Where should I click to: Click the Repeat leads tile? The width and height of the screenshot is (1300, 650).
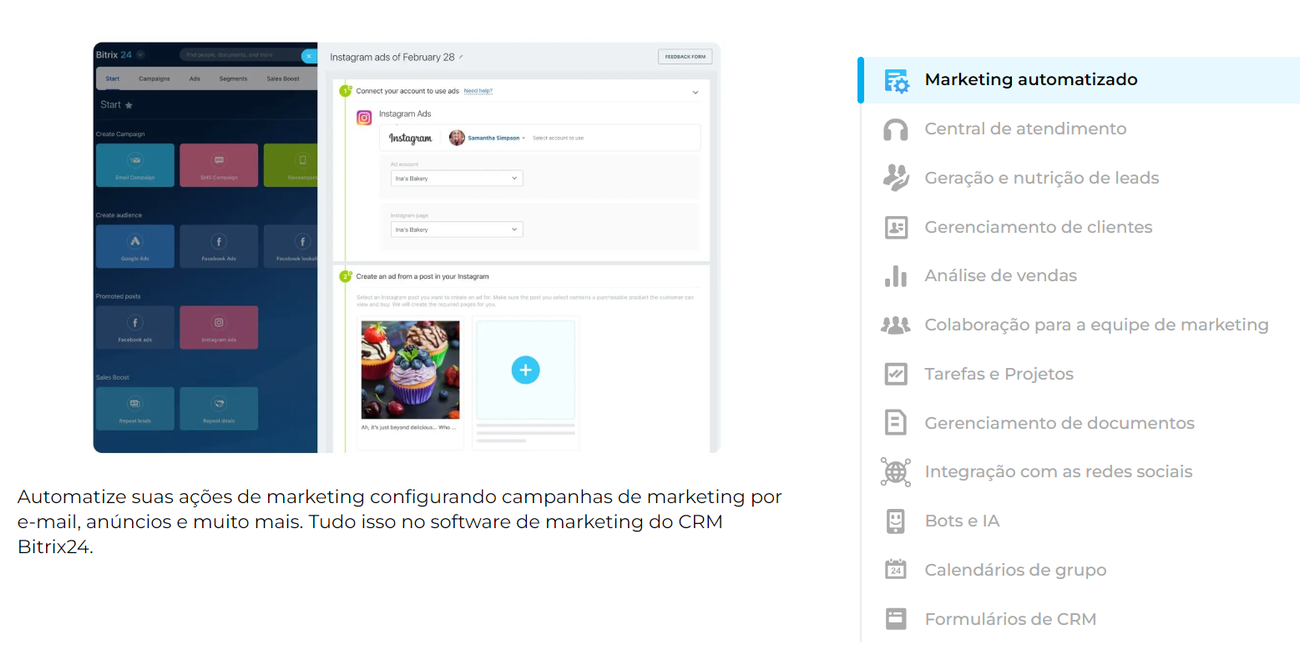[135, 408]
